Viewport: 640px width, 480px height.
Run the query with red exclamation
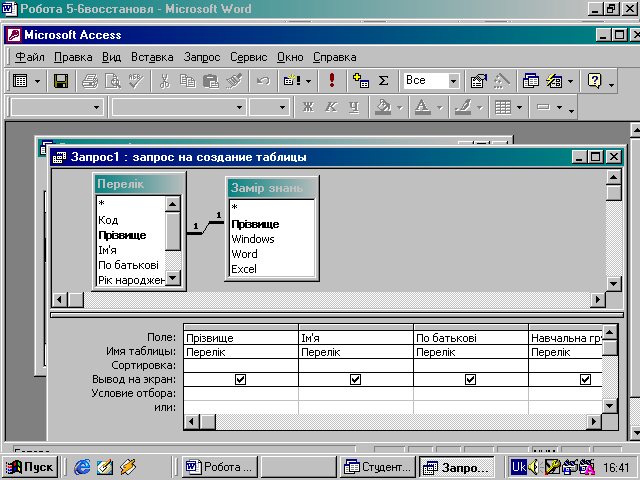pyautogui.click(x=332, y=80)
